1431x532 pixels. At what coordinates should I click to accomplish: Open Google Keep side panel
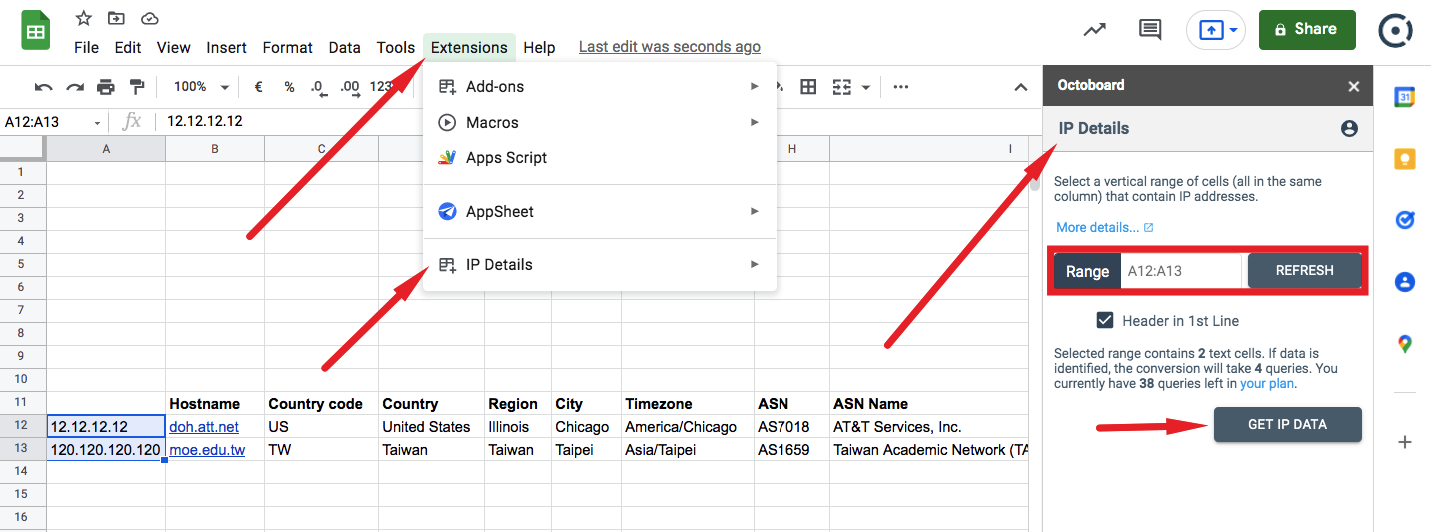click(x=1405, y=159)
